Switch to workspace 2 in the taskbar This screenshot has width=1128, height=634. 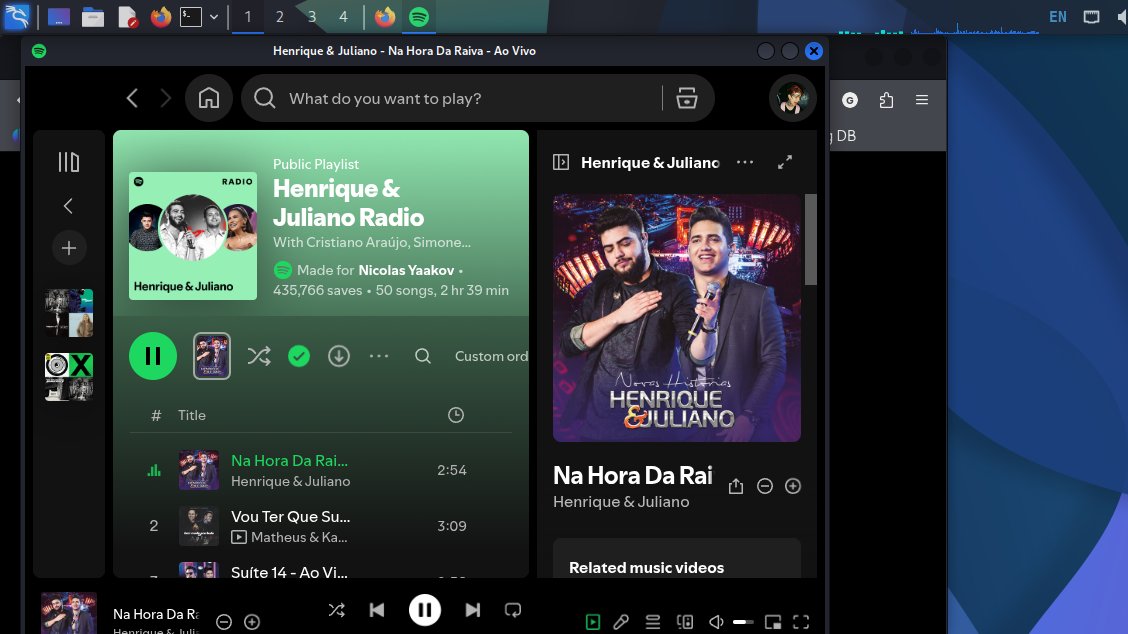pyautogui.click(x=280, y=17)
